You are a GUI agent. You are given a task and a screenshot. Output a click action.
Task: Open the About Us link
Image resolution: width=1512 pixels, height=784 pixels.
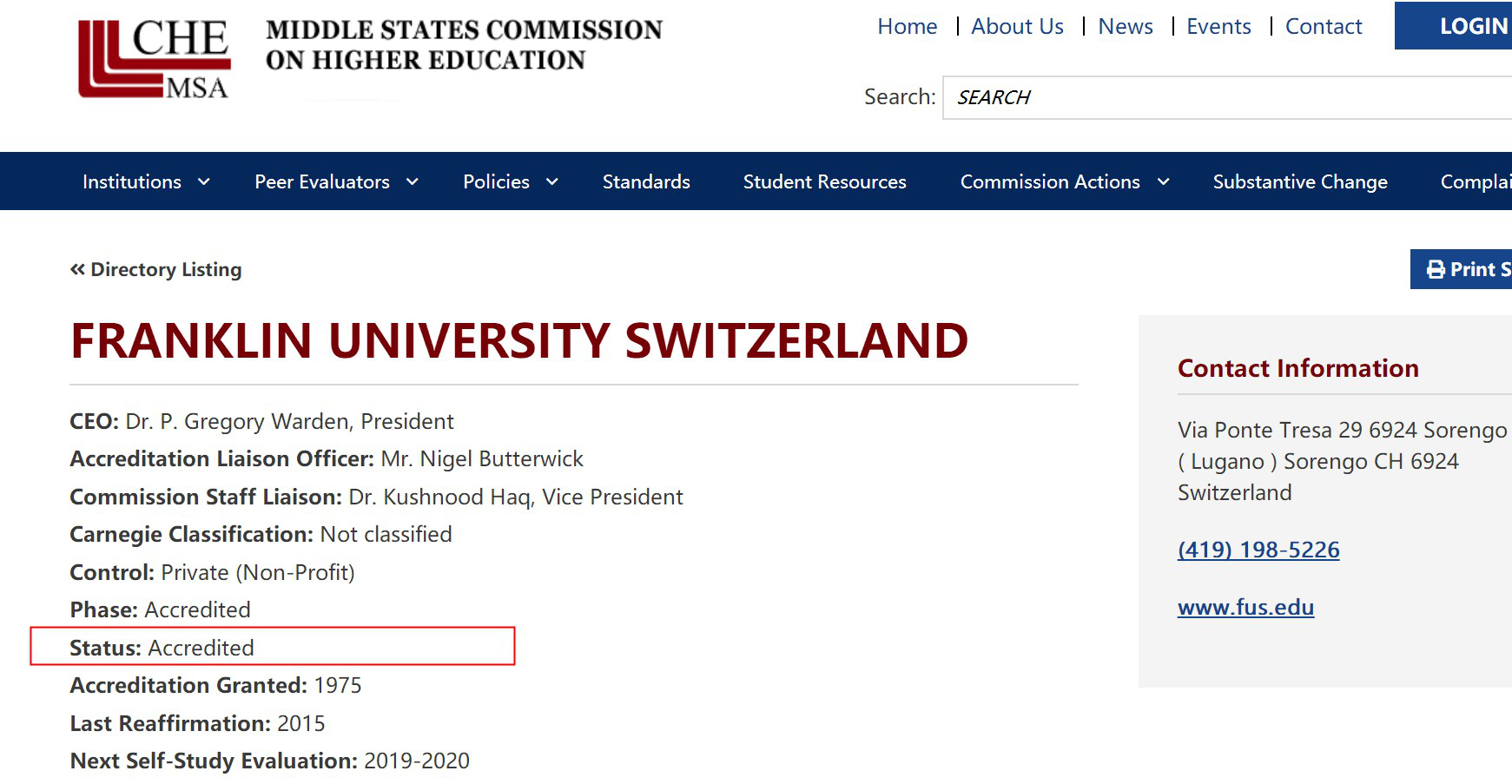[1017, 27]
